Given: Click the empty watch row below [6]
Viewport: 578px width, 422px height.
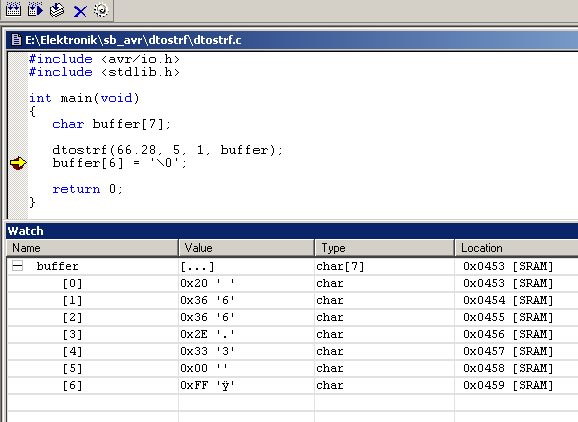Looking at the screenshot, I should pos(293,402).
